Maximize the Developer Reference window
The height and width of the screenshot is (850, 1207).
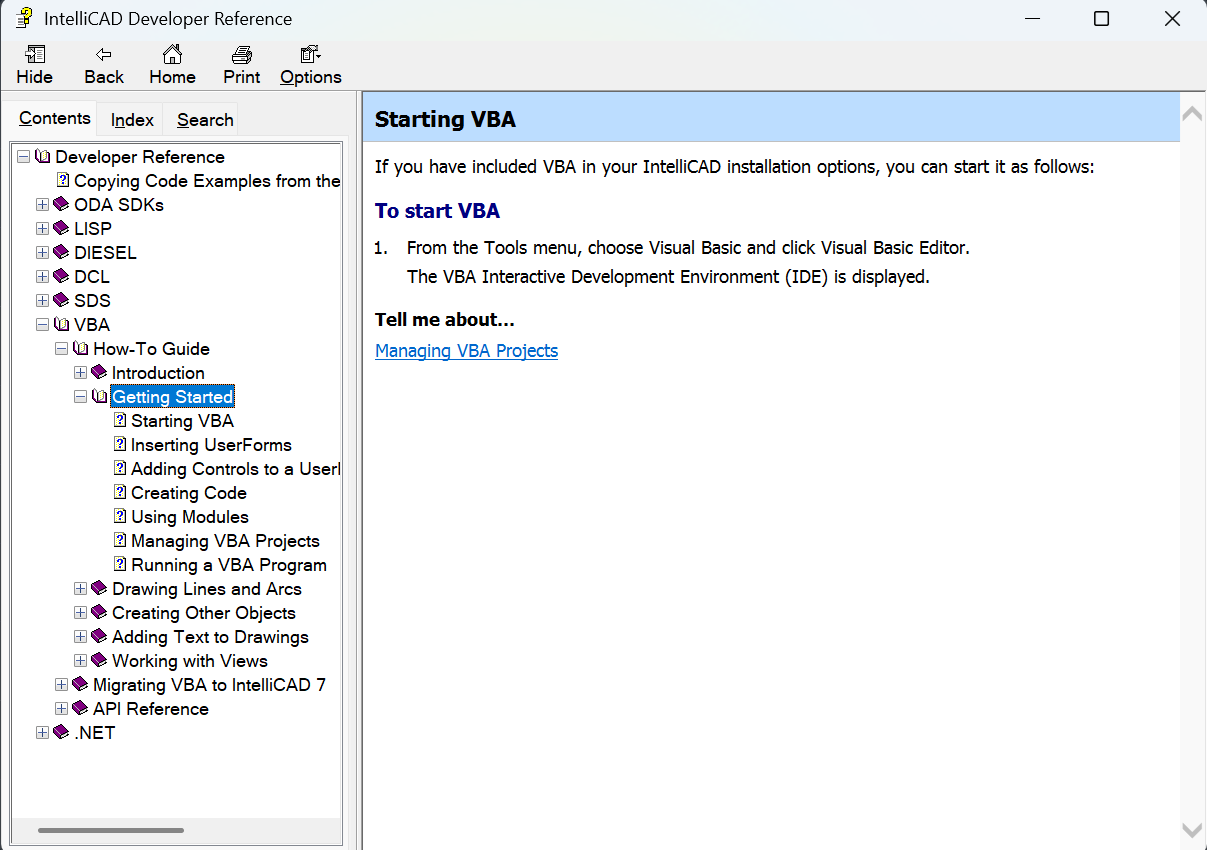[1101, 19]
